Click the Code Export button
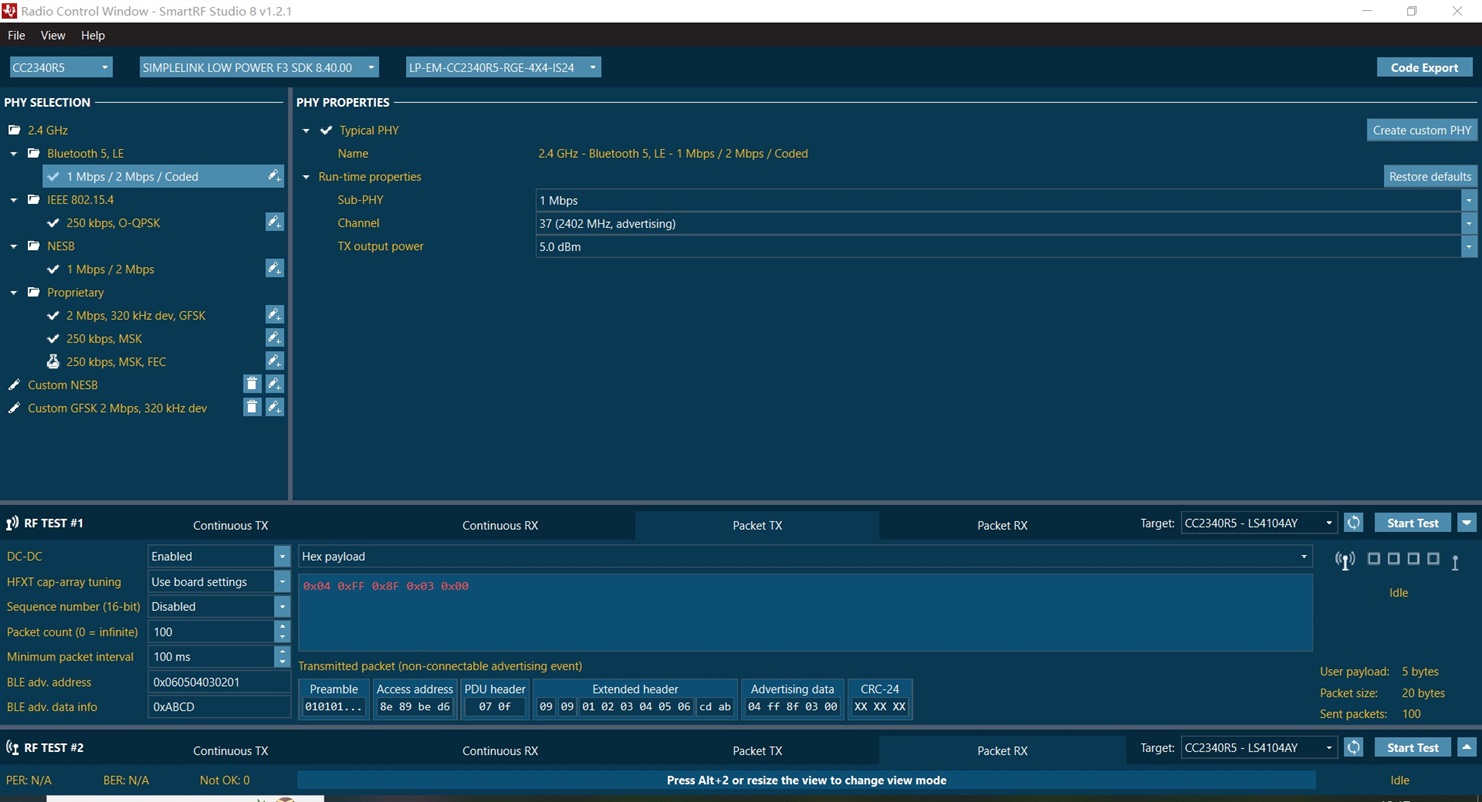 coord(1424,67)
